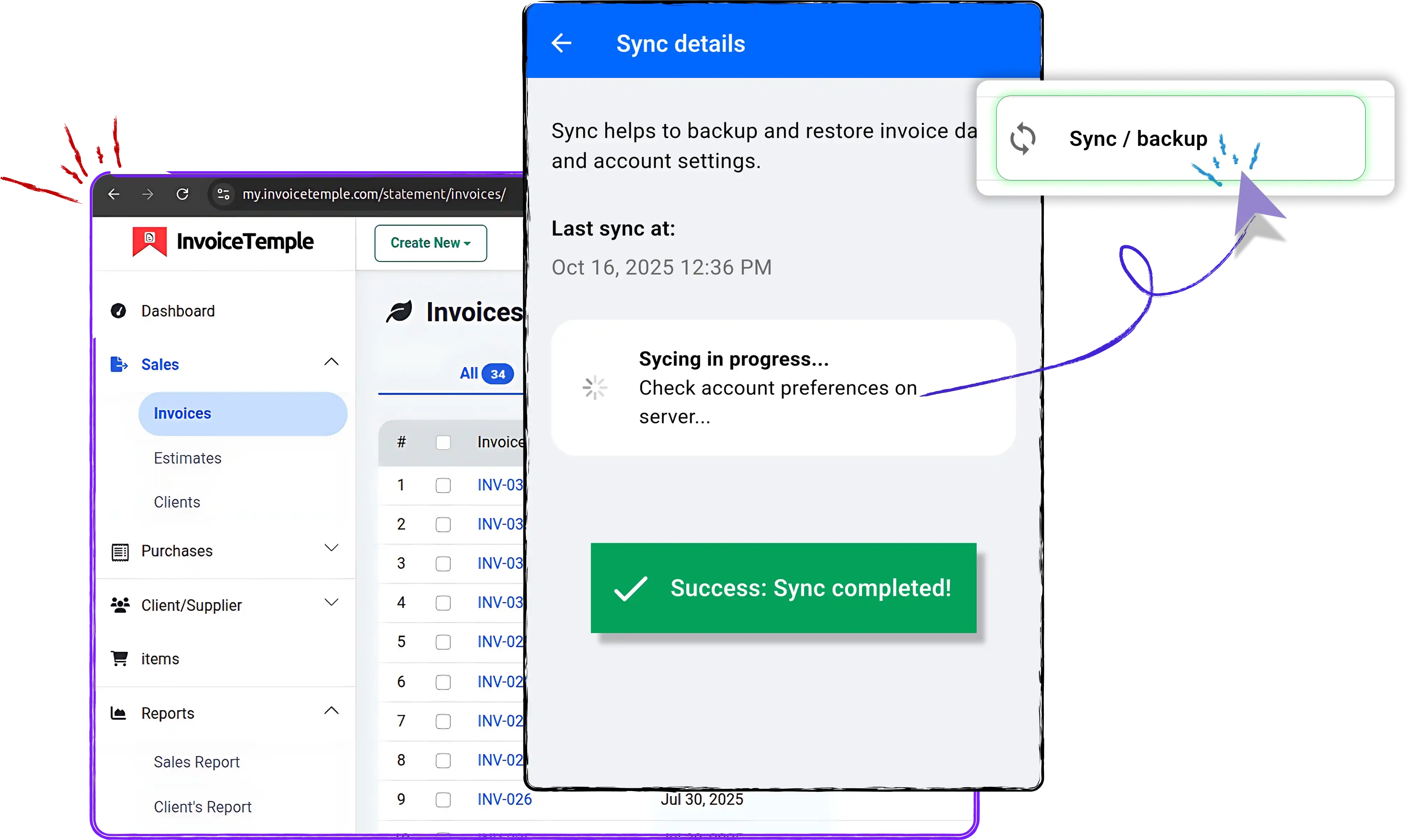The image size is (1411, 840).
Task: Click the back arrow in Sync details
Action: coord(562,43)
